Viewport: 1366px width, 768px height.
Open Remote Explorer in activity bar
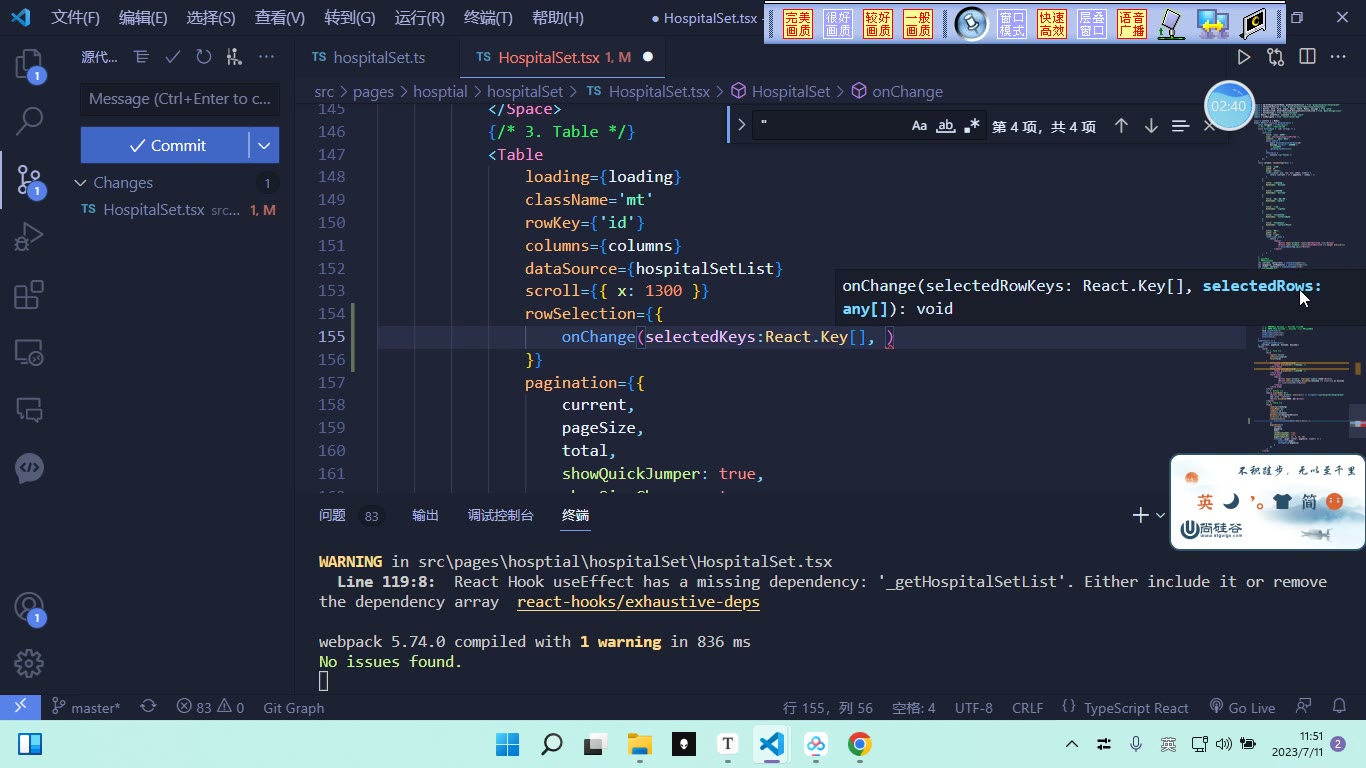(x=29, y=352)
